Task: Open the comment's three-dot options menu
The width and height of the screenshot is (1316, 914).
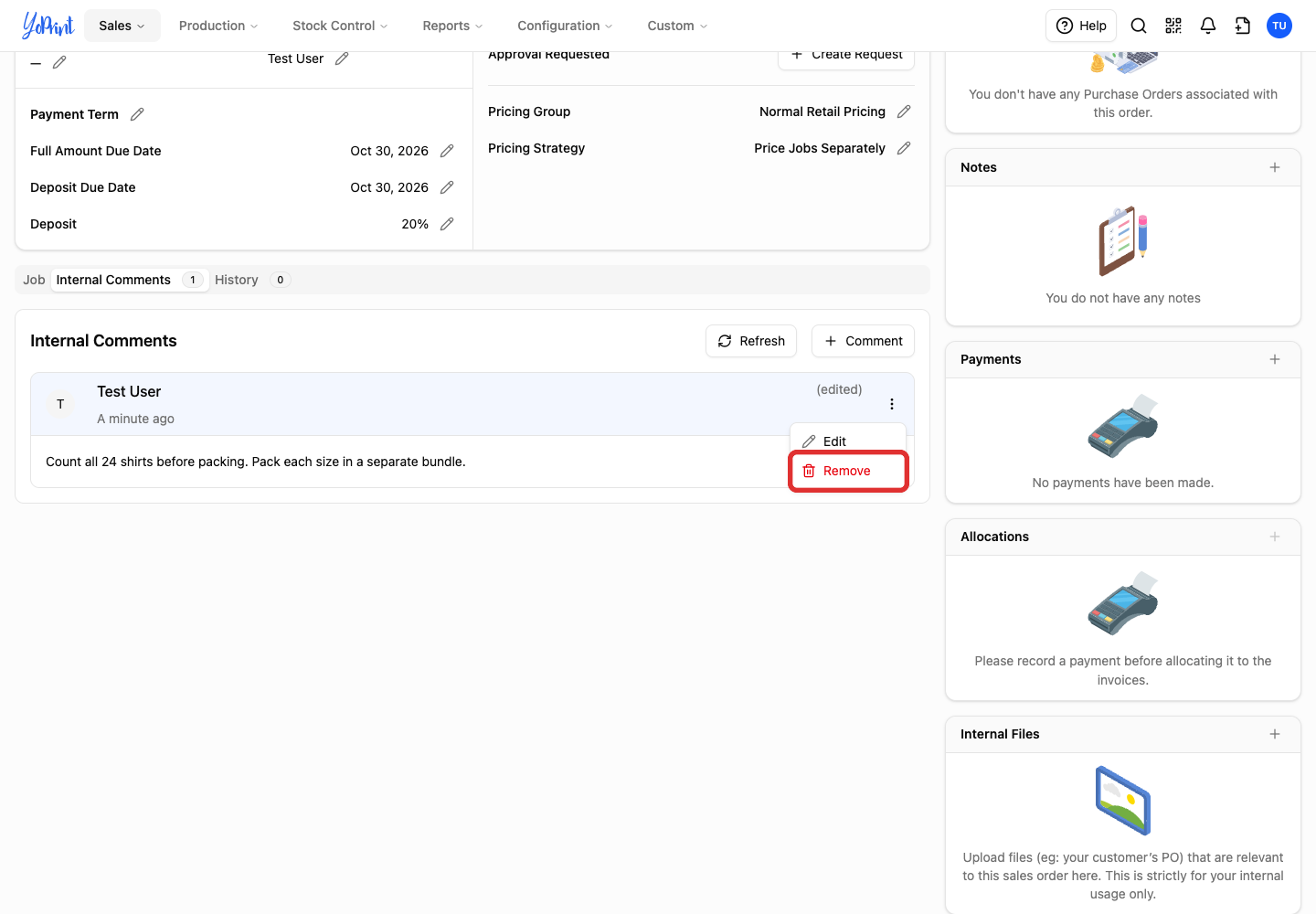Action: point(892,404)
